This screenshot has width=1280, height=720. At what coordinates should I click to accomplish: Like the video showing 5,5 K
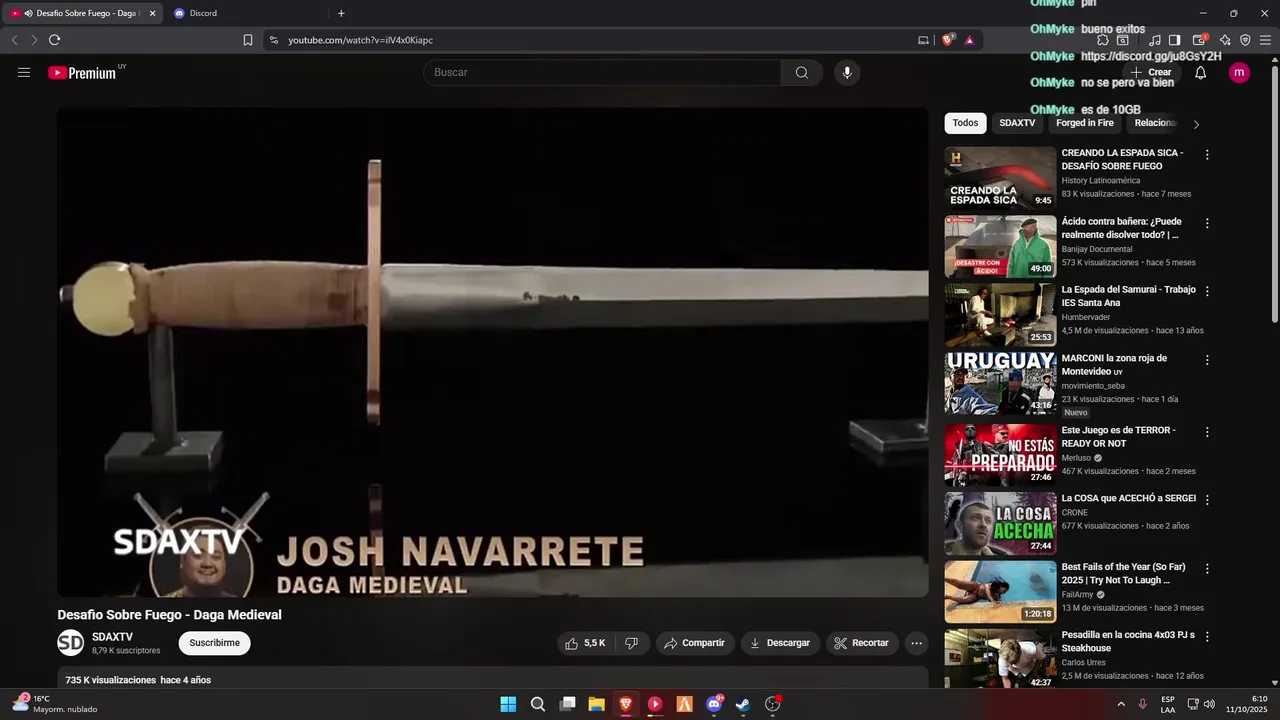tap(586, 643)
